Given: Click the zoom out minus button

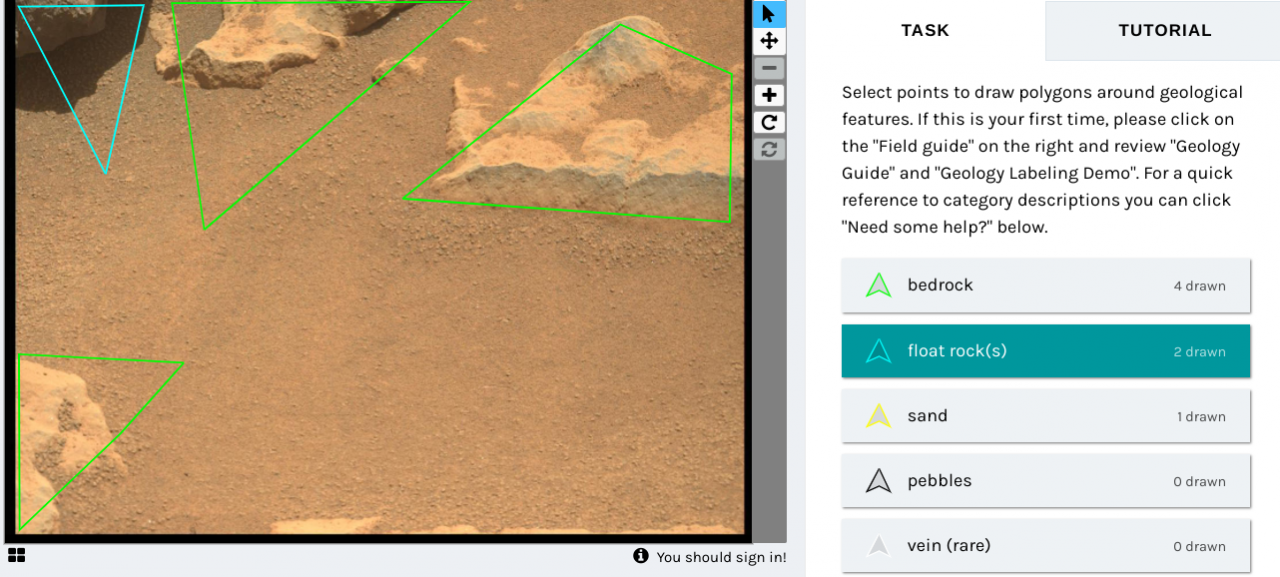Looking at the screenshot, I should tap(769, 68).
